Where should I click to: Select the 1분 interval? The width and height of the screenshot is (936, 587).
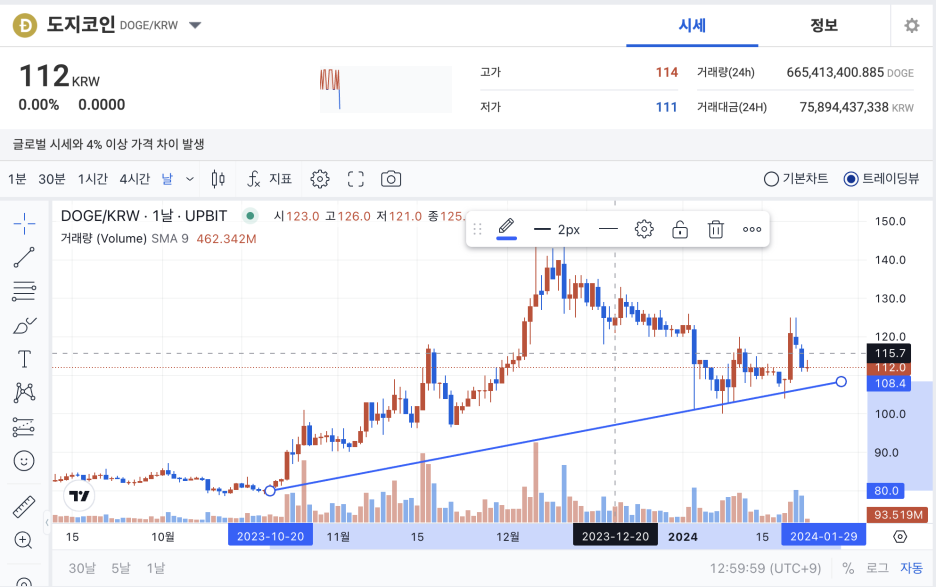pos(17,179)
